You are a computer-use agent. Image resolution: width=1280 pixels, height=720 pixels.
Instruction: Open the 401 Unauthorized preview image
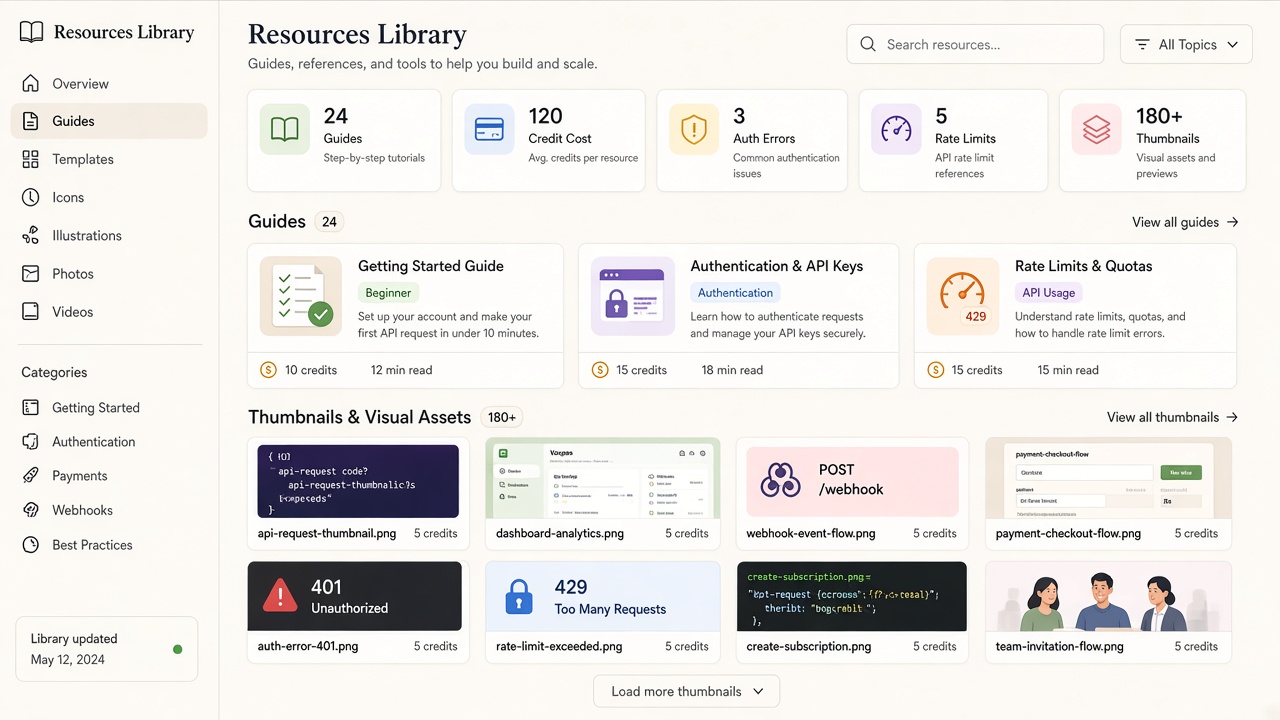(x=355, y=596)
